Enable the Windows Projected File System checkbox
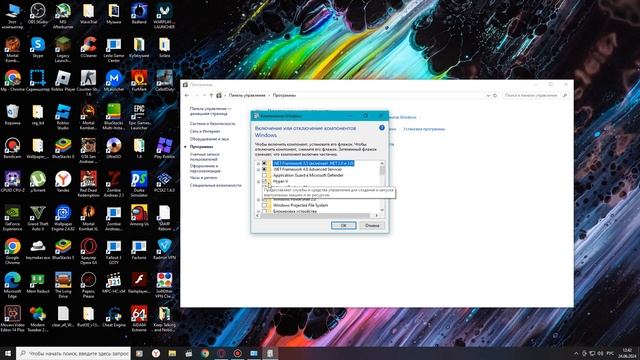The image size is (640, 360). (264, 205)
